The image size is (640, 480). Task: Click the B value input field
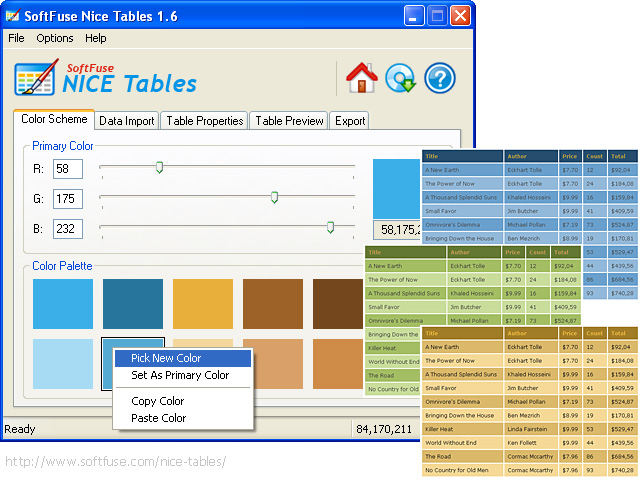pyautogui.click(x=68, y=229)
